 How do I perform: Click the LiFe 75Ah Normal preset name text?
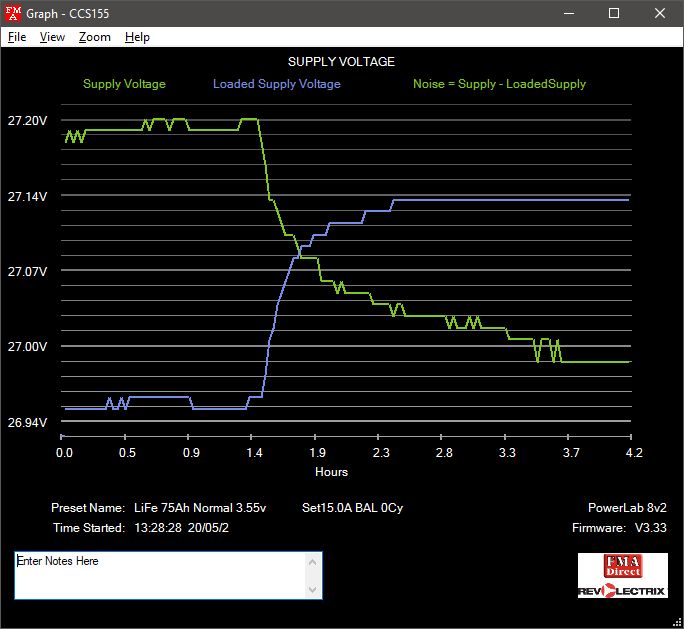tap(200, 508)
